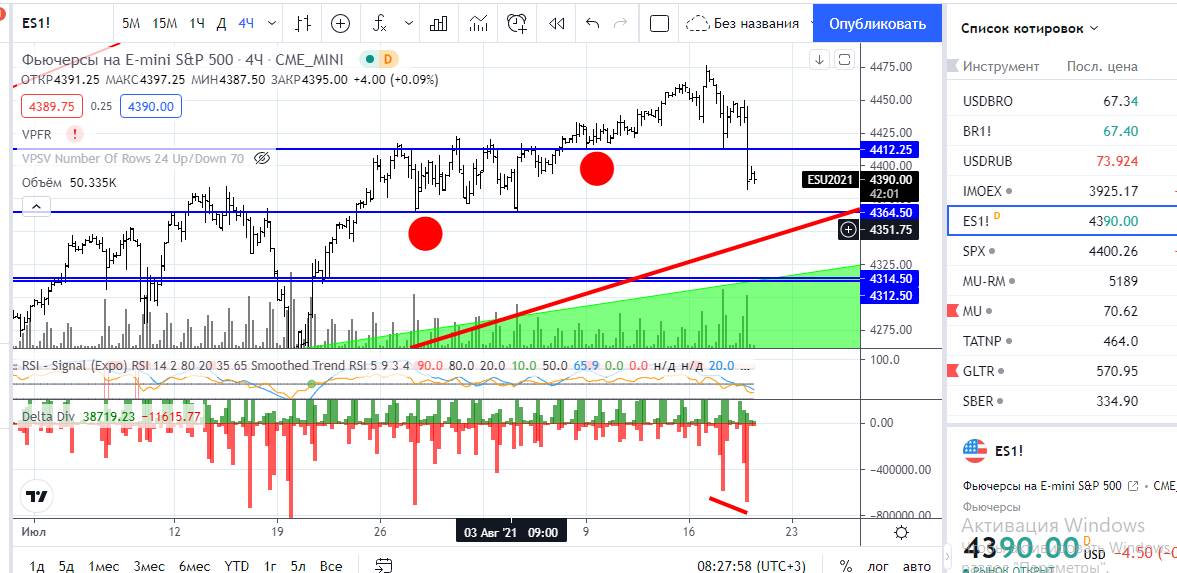Select the GLTR watchlist row
Screen dimensions: 1177x573
tap(1061, 371)
